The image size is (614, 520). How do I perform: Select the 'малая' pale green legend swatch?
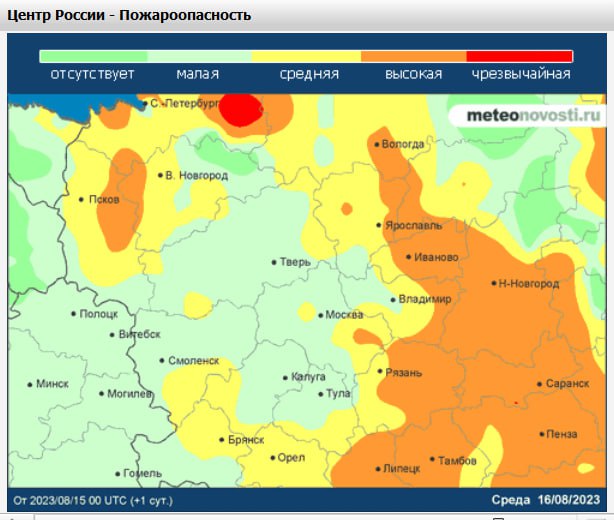(199, 56)
